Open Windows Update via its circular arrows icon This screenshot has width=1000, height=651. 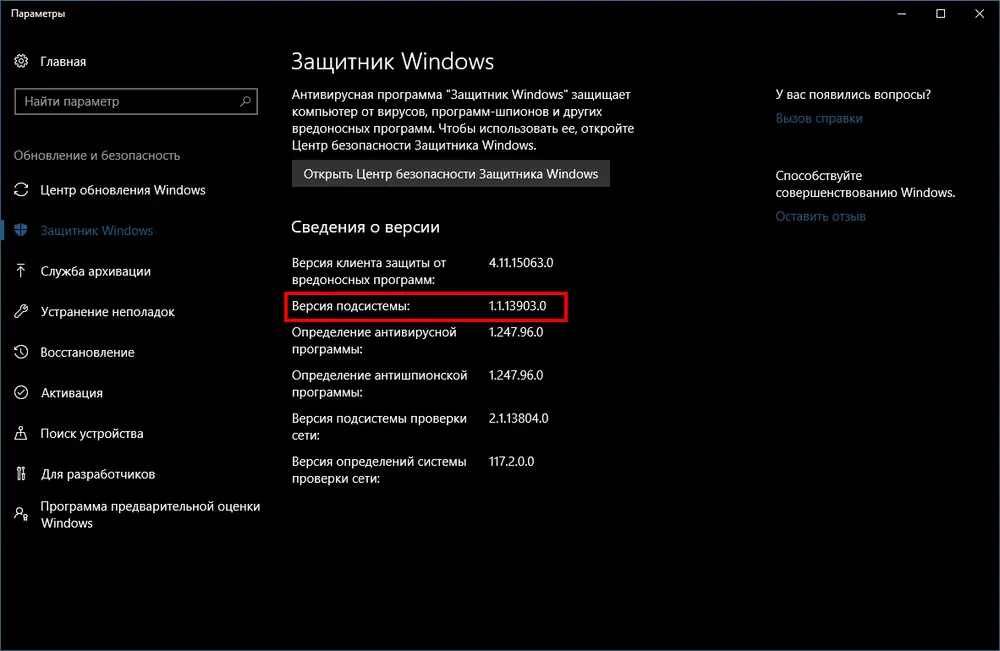point(22,190)
